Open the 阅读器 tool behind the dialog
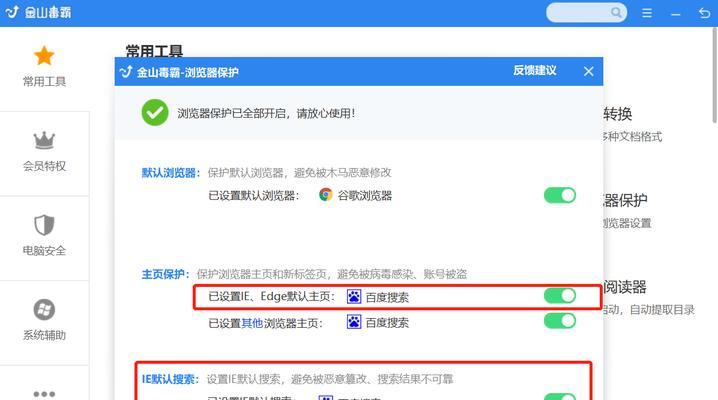 point(625,287)
